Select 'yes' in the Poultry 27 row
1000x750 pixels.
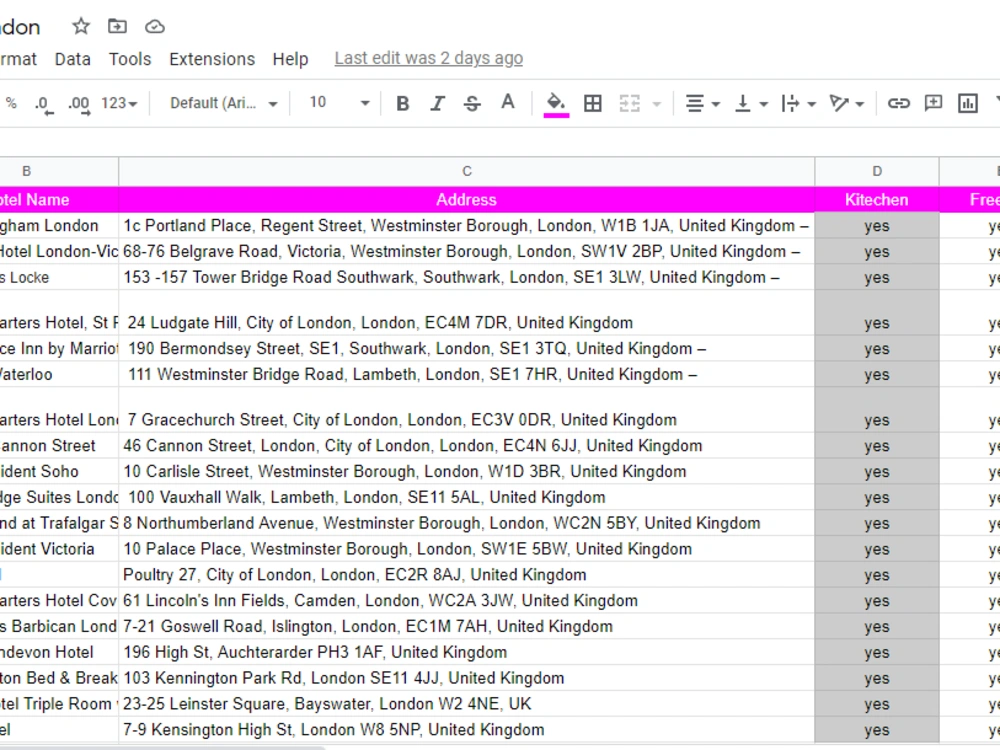tap(877, 575)
